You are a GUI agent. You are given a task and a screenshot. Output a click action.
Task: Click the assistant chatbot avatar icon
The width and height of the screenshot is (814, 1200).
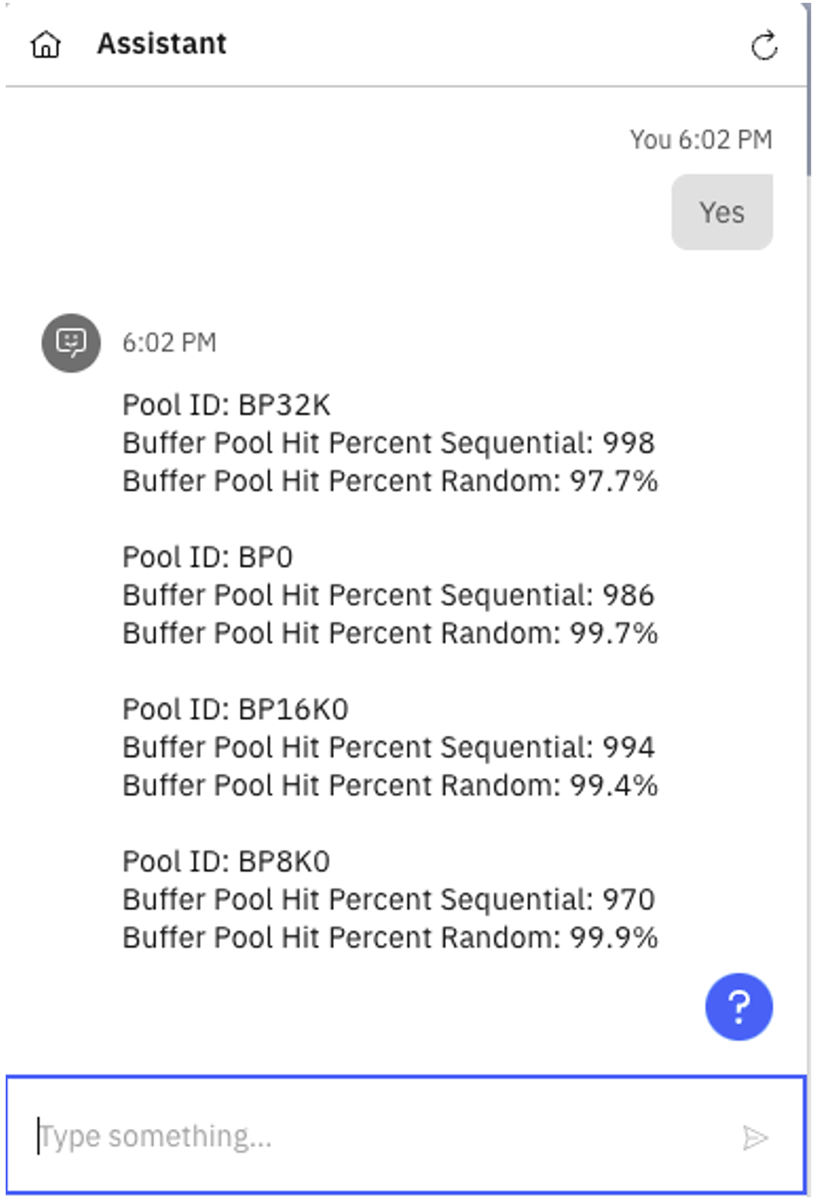tap(70, 343)
